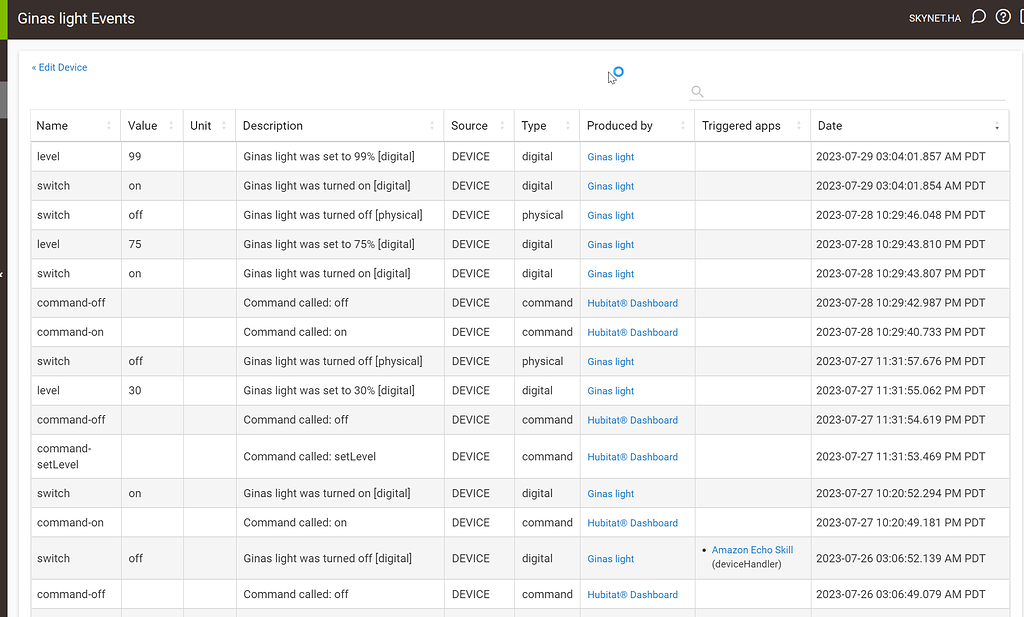The image size is (1024, 617).
Task: Go back via Edit Device link
Action: click(59, 67)
